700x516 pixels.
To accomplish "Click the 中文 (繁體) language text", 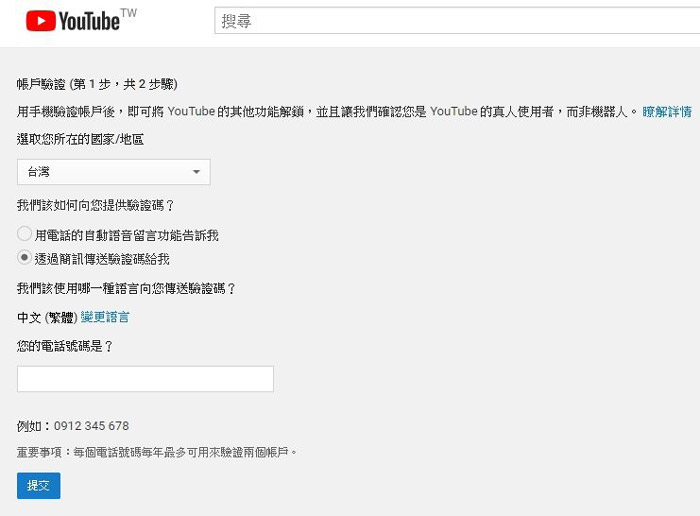I will pyautogui.click(x=47, y=317).
